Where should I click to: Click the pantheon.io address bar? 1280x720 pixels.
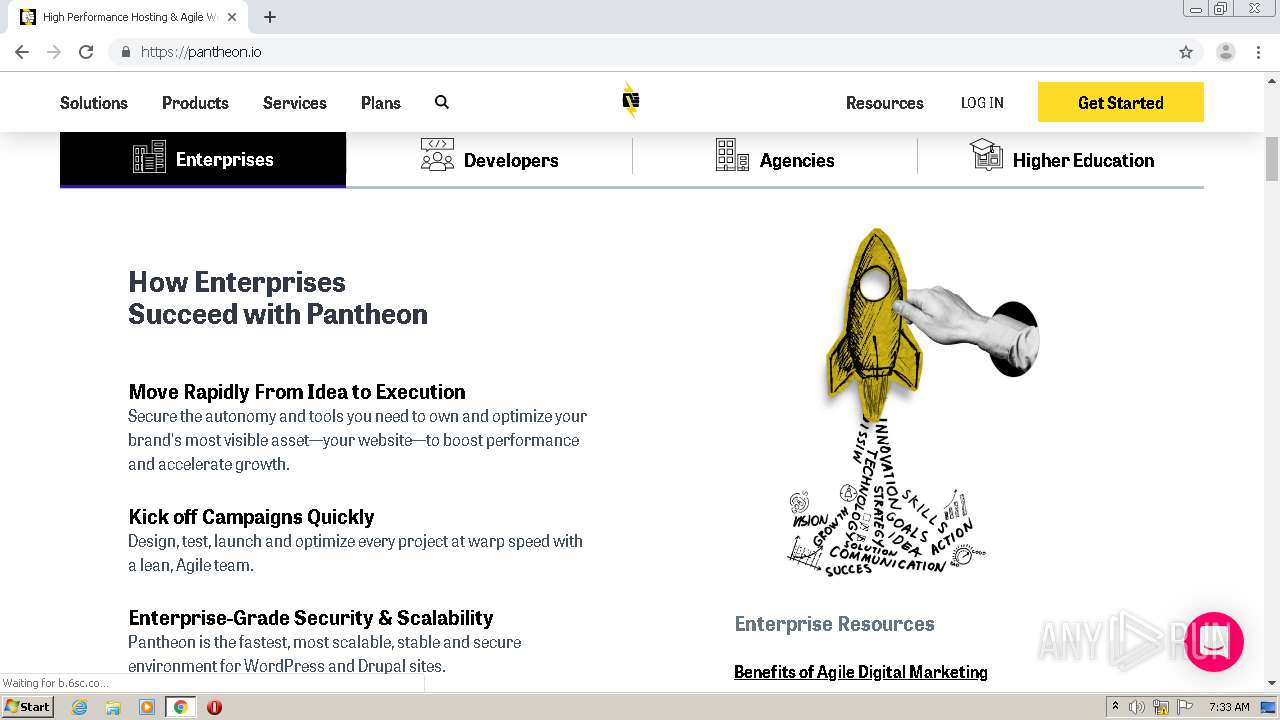pyautogui.click(x=640, y=52)
